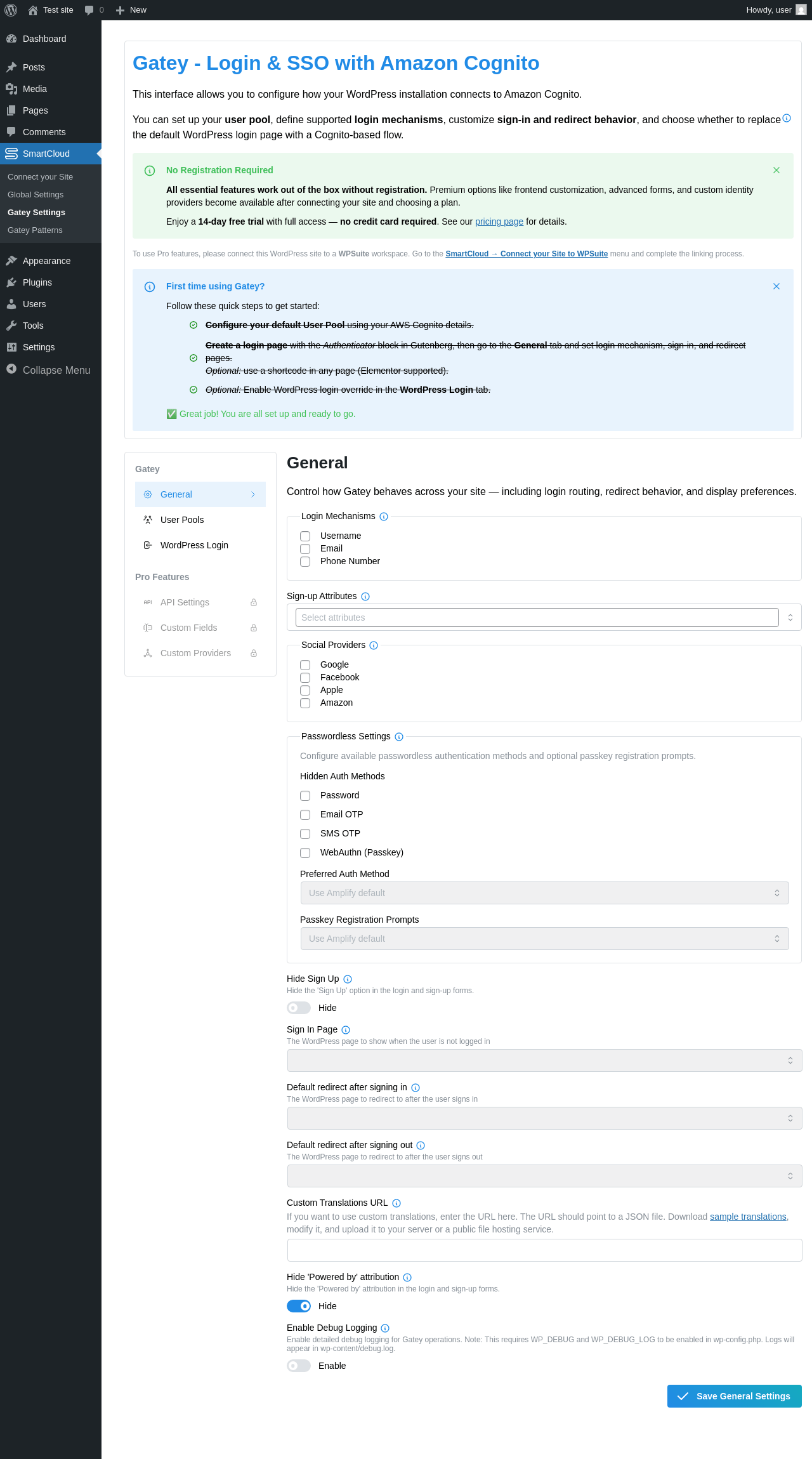Image resolution: width=812 pixels, height=1459 pixels.
Task: Click info icon beside Custom Translations URL
Action: coord(396,1203)
